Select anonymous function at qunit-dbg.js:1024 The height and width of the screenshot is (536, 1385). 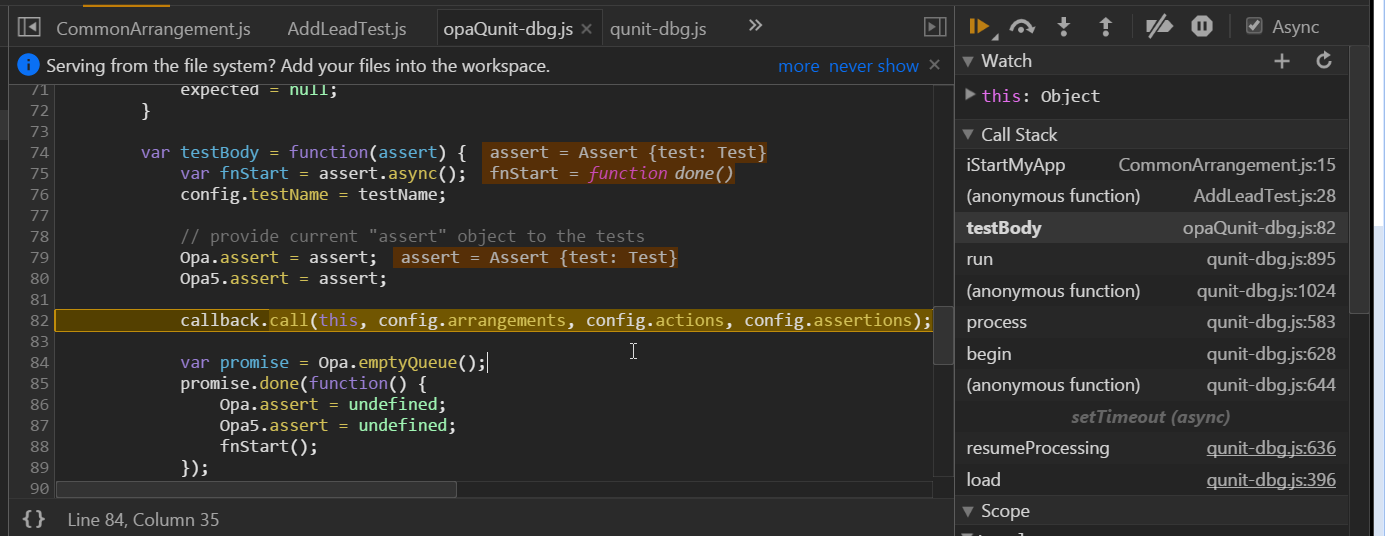(1151, 291)
